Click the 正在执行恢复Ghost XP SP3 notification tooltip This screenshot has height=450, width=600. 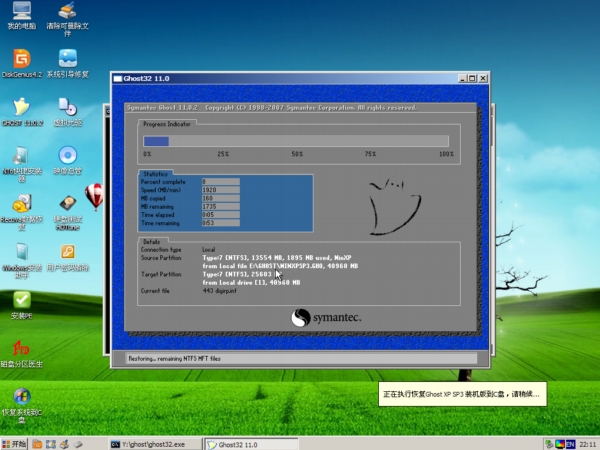463,394
